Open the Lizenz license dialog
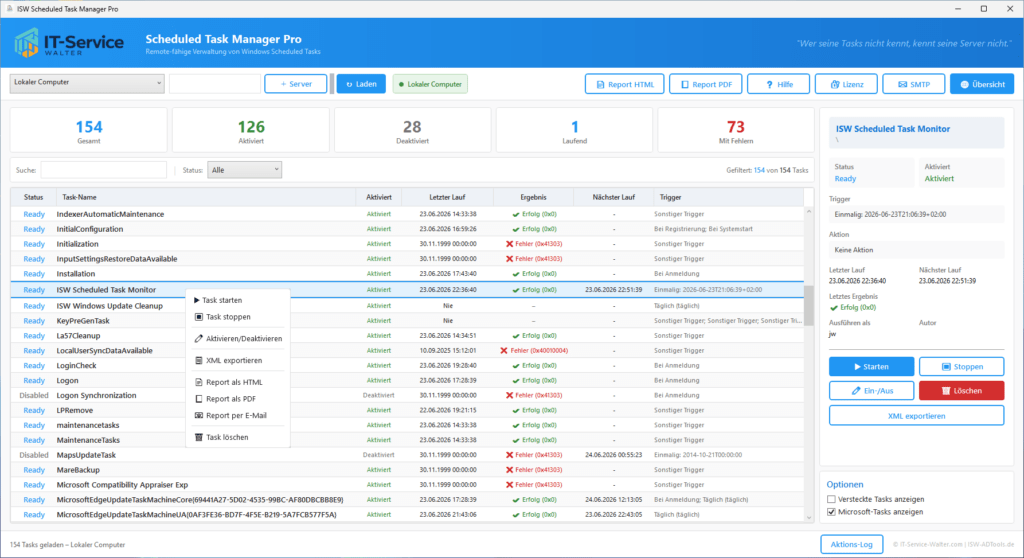The height and width of the screenshot is (558, 1024). [x=846, y=84]
